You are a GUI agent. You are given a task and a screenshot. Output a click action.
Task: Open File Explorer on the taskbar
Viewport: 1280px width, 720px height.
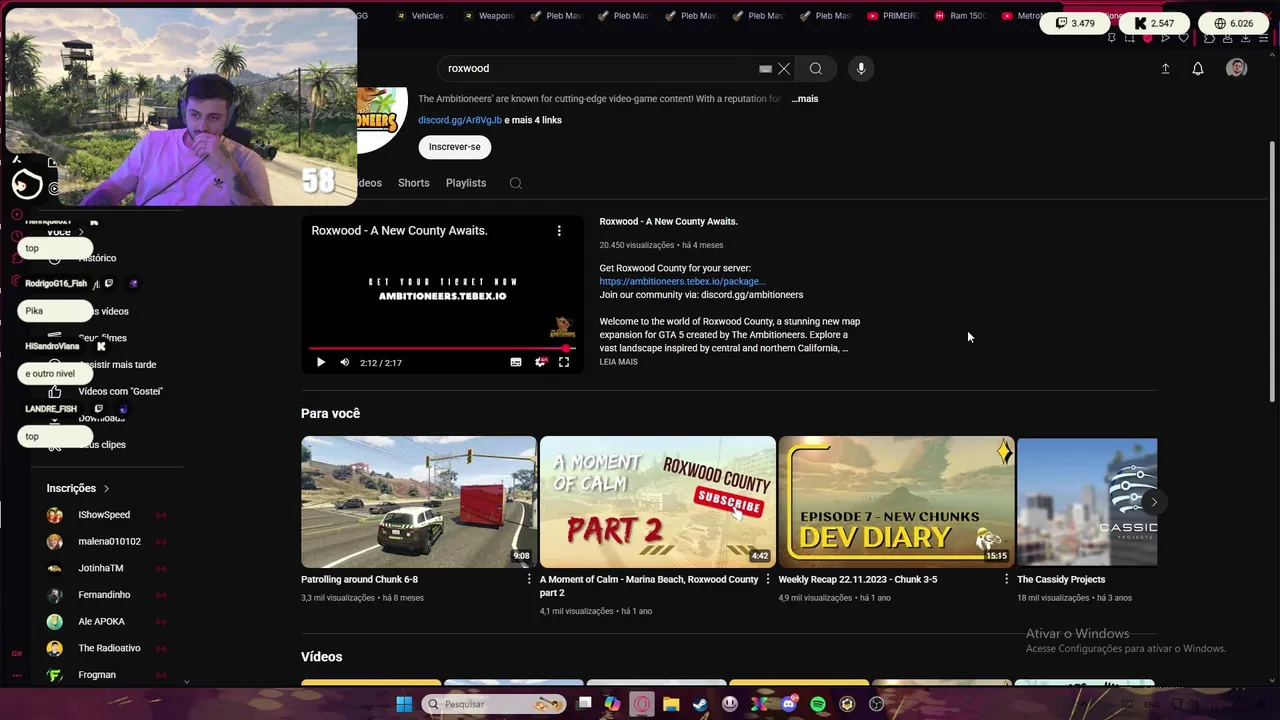(x=671, y=704)
